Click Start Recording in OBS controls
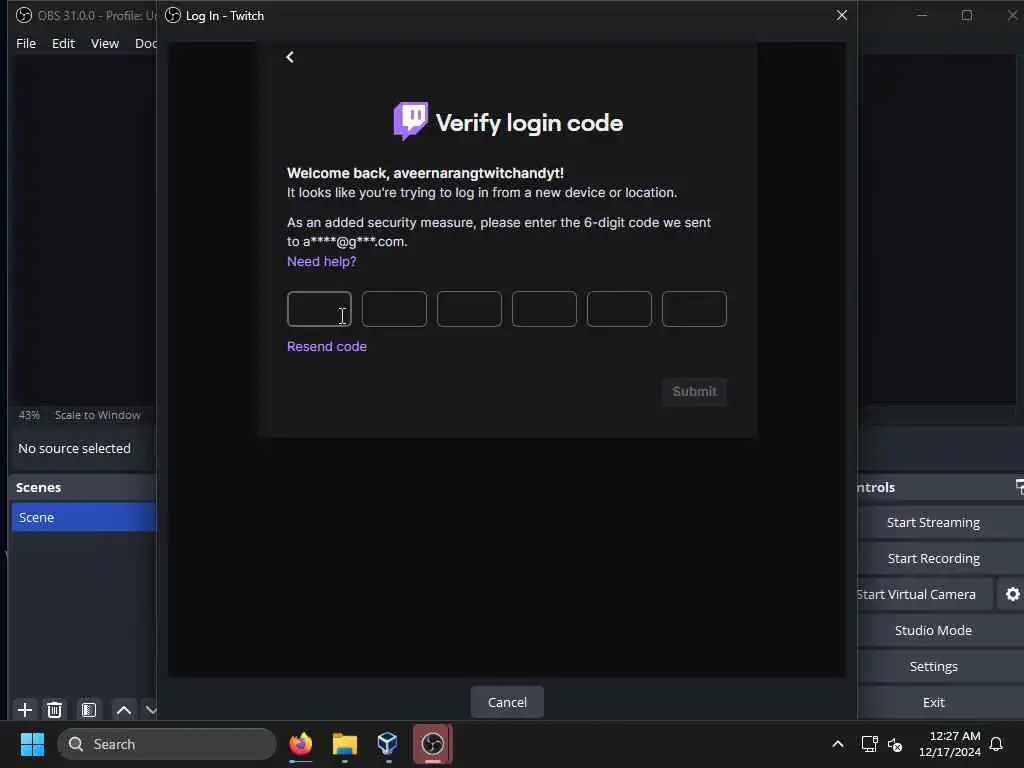 (933, 558)
